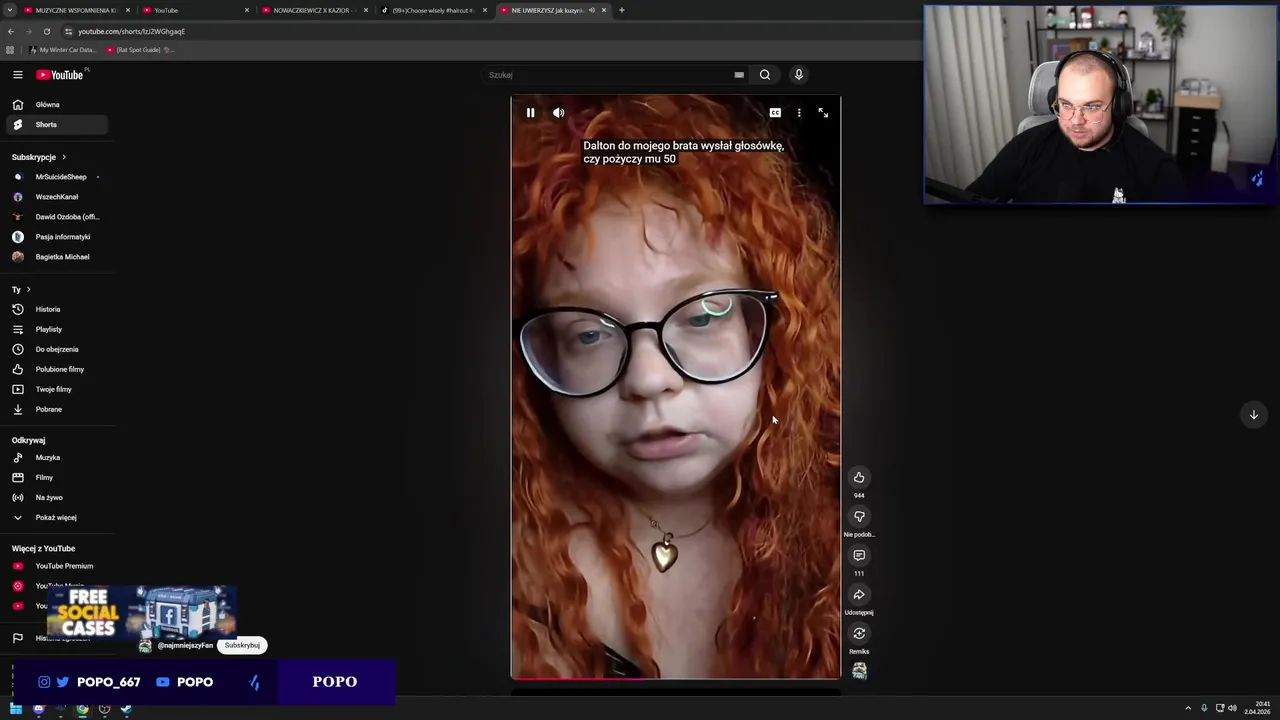Open Polubione filmy liked videos
This screenshot has height=720, width=1280.
pyautogui.click(x=56, y=369)
